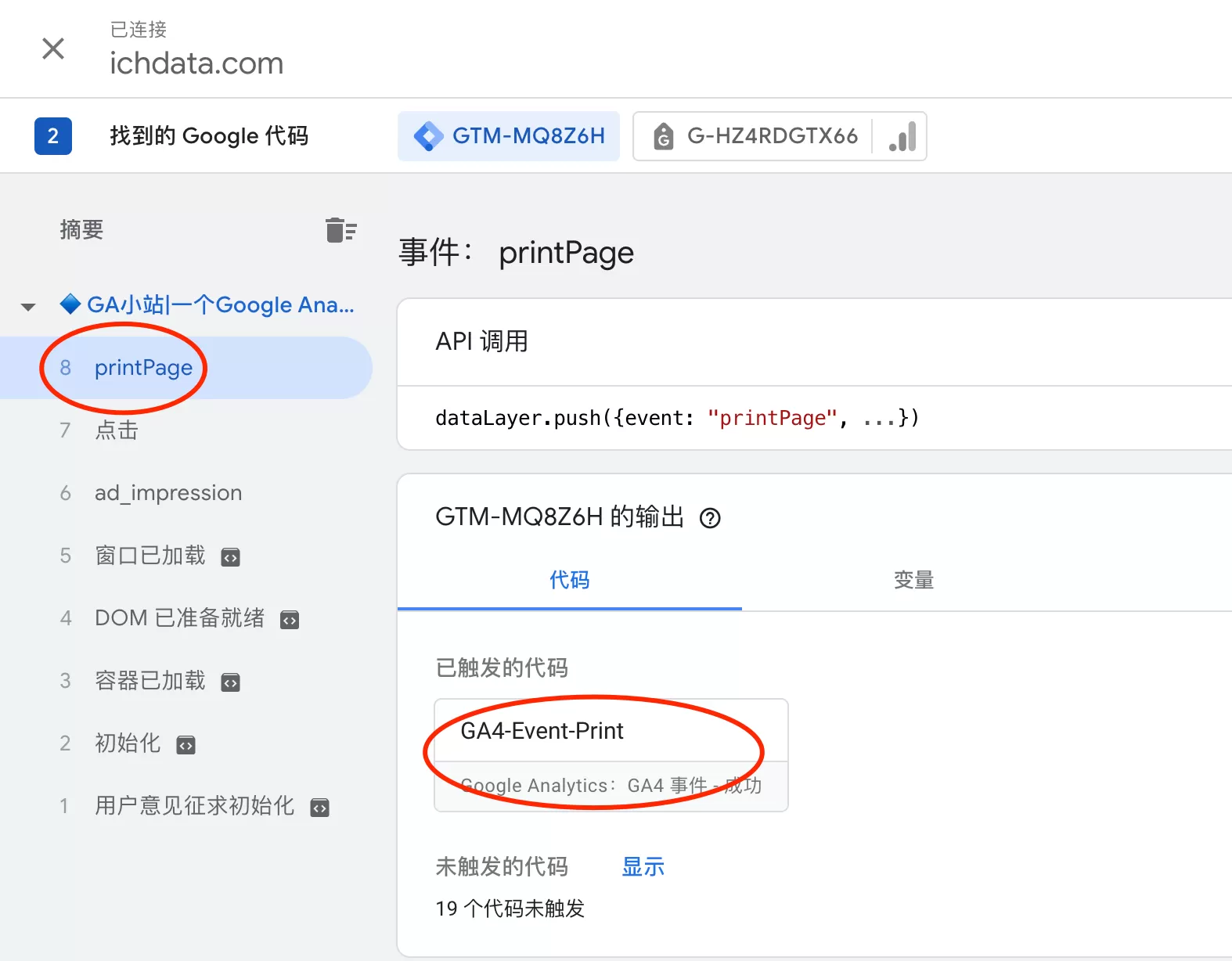Click the code icon next to DOM 已准备就绪
1232x961 pixels.
coord(290,620)
